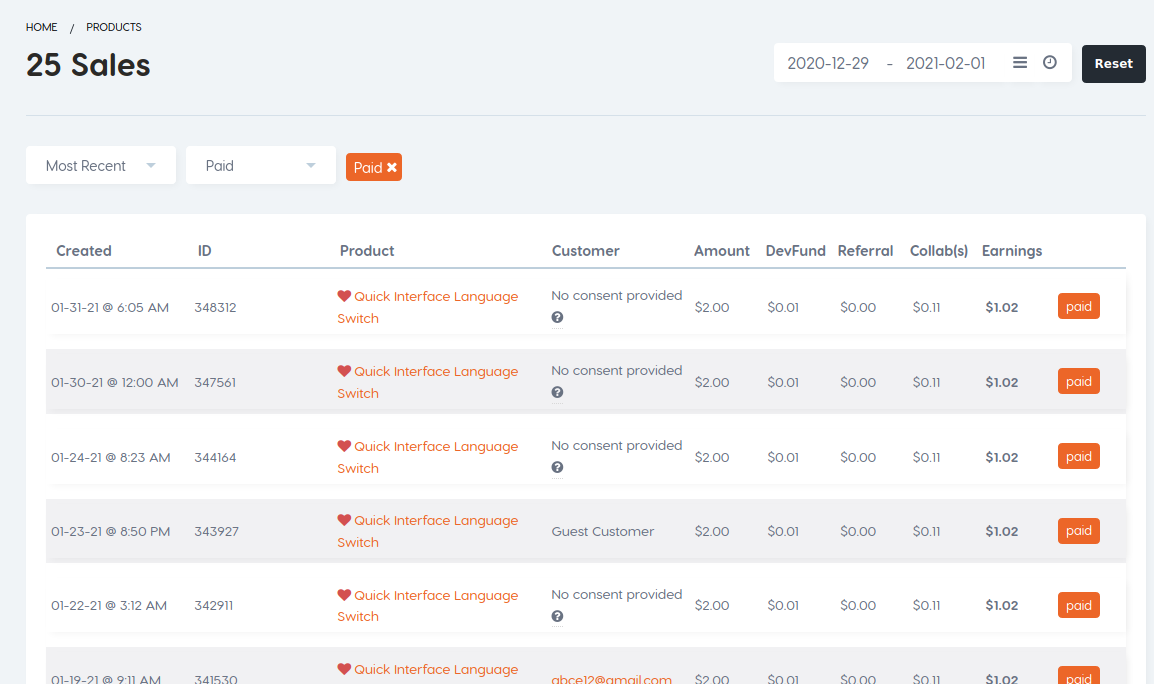Click paid badge for sale 343927

point(1078,531)
